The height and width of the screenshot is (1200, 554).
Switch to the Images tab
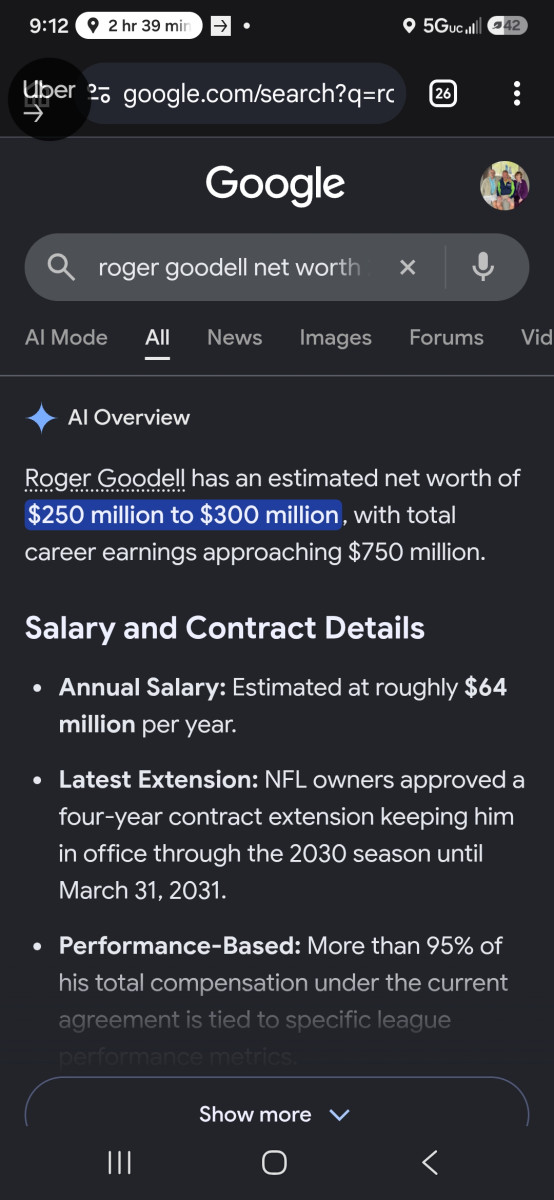coord(335,337)
